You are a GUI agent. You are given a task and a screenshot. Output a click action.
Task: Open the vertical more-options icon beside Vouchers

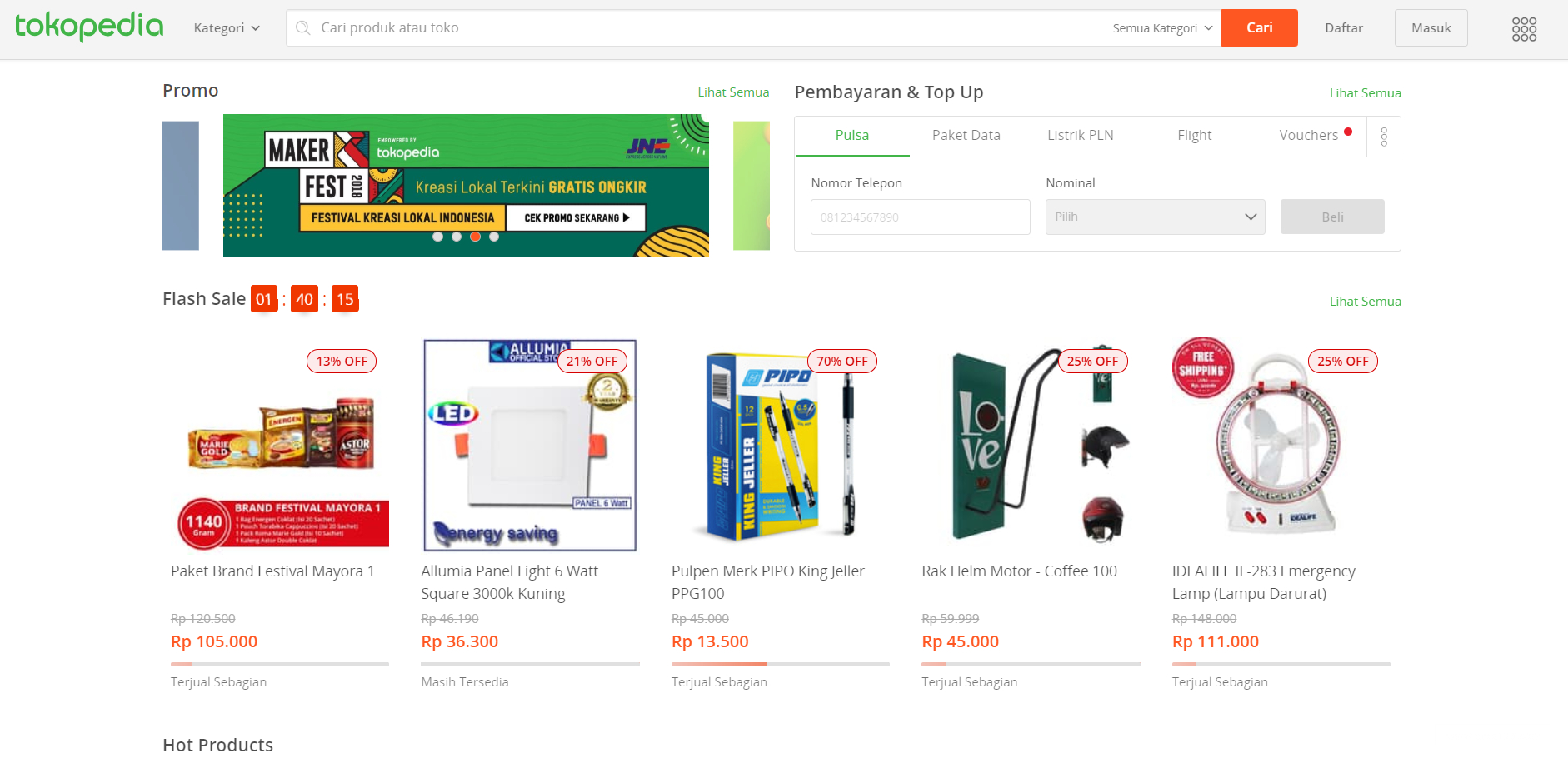click(1384, 137)
